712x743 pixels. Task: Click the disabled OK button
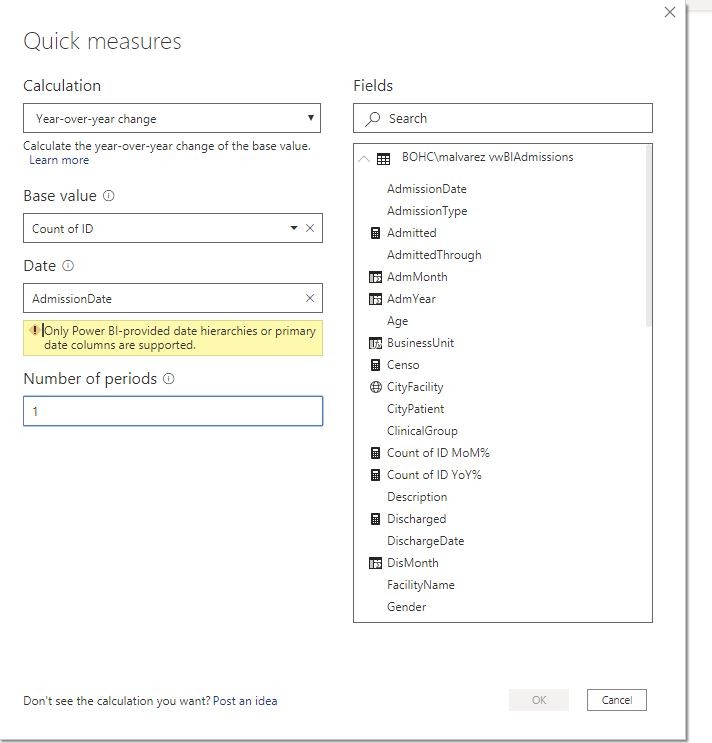coord(539,700)
